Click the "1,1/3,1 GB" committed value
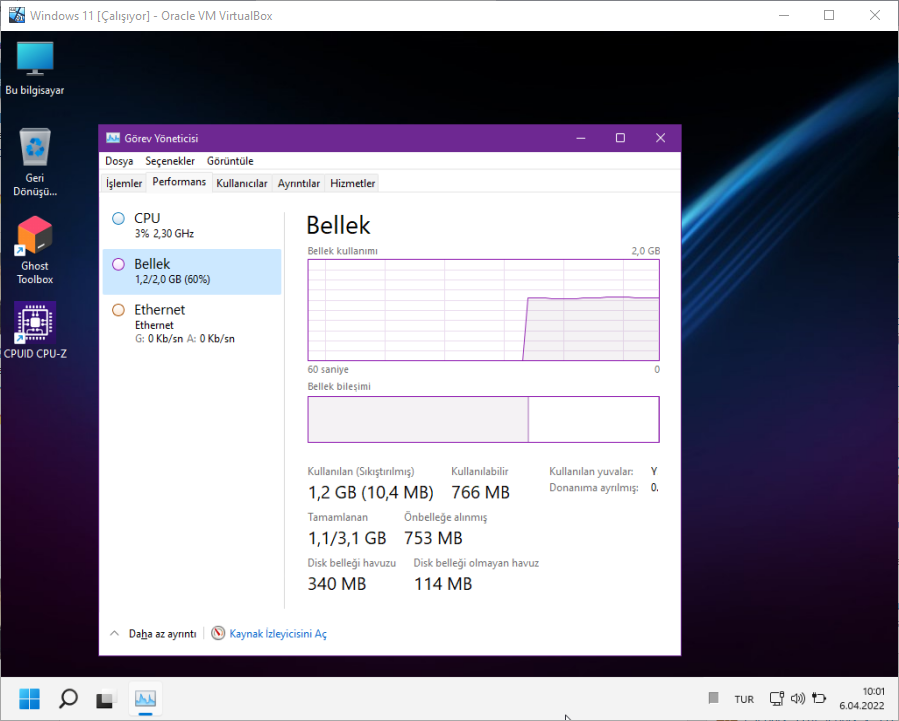Screen dimensions: 899x721 347,538
